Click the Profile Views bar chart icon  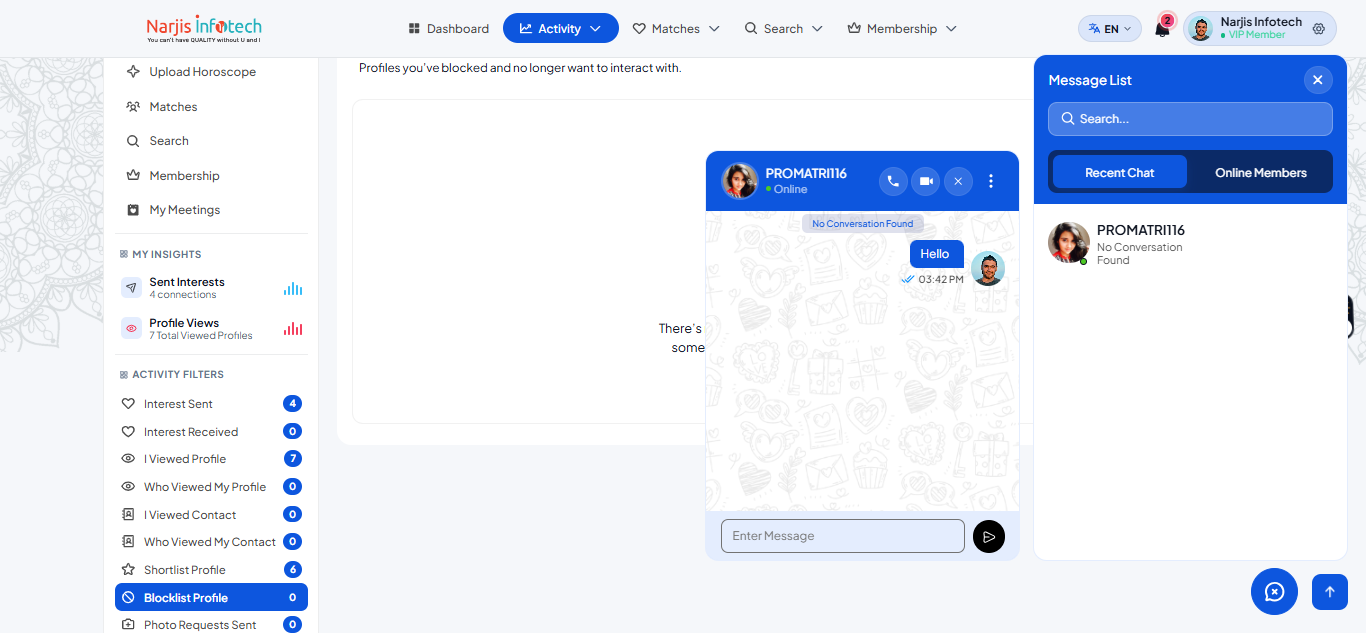pyautogui.click(x=293, y=328)
